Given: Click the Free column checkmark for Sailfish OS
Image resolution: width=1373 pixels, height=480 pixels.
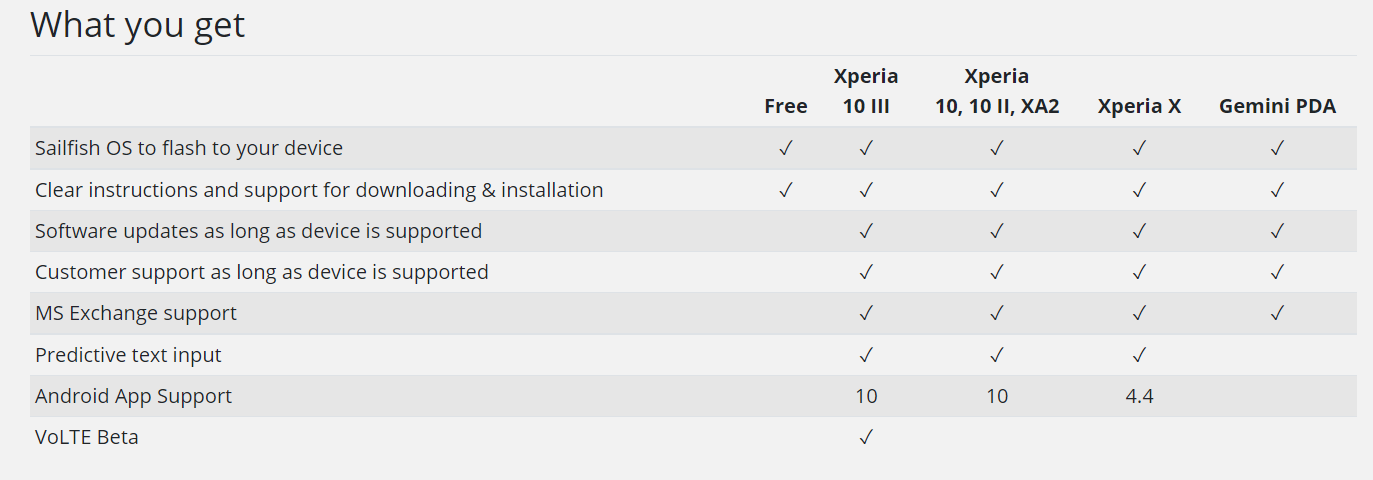Looking at the screenshot, I should tap(786, 148).
